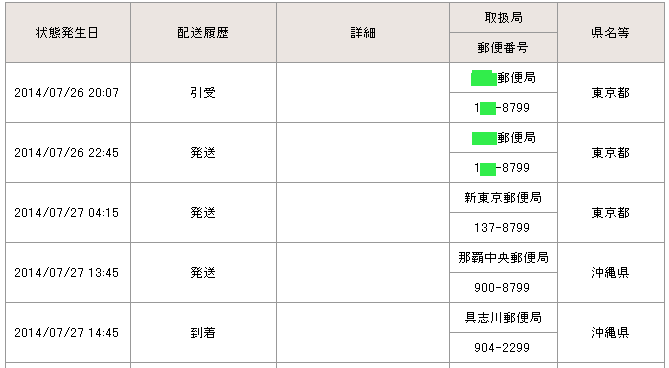Select the 2014/07/27 13:45 date cell

point(68,272)
